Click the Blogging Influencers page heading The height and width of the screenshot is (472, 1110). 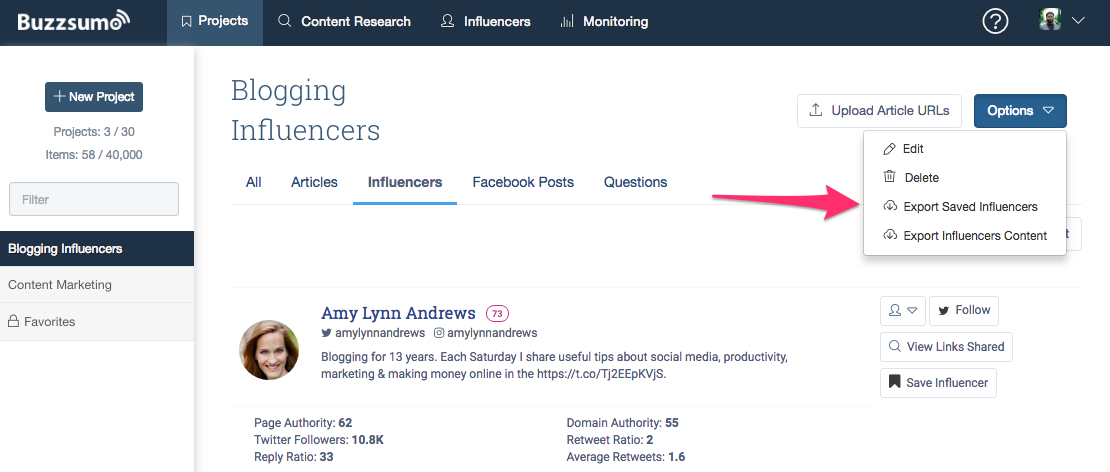tap(306, 110)
